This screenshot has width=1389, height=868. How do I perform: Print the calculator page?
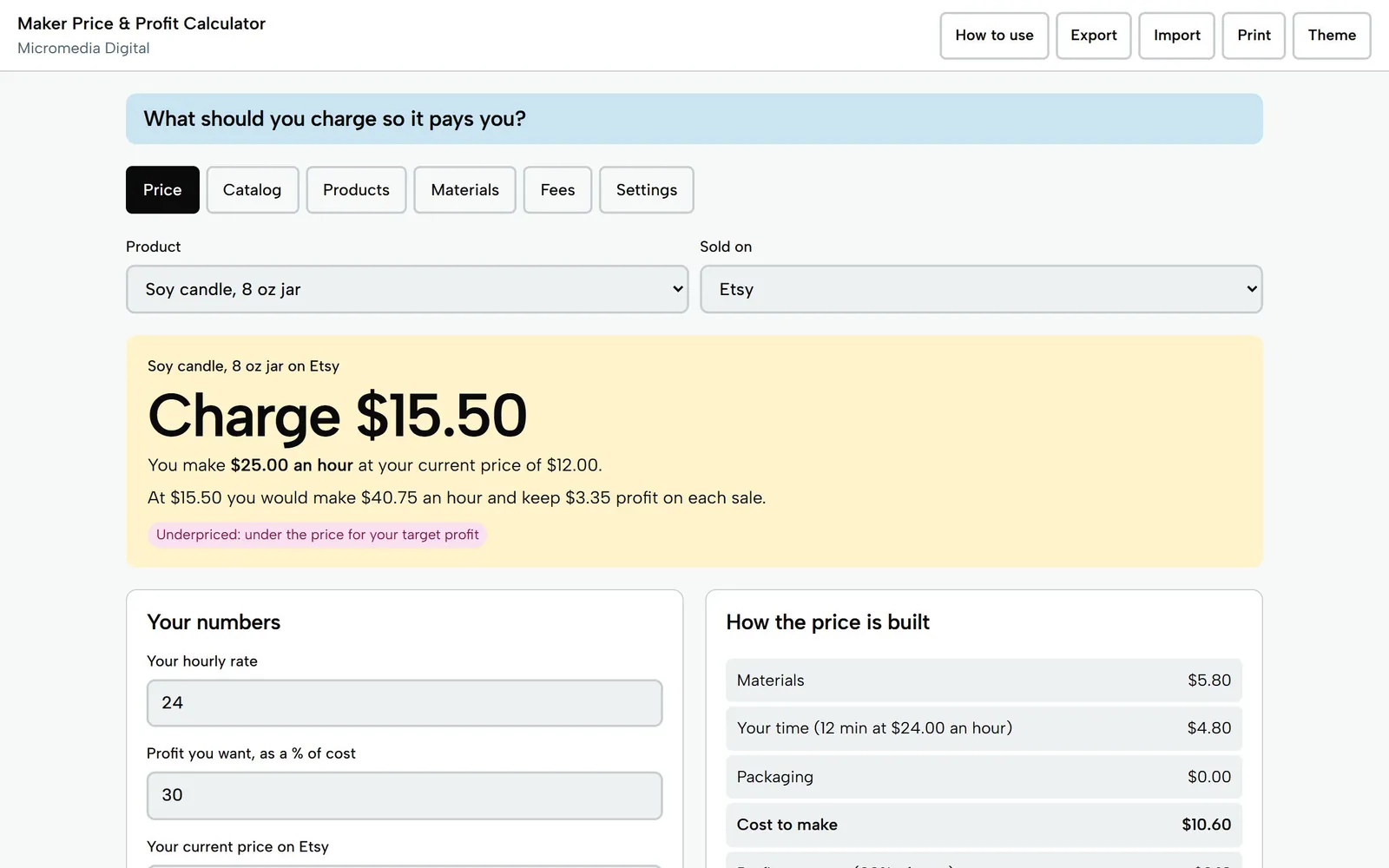coord(1254,36)
